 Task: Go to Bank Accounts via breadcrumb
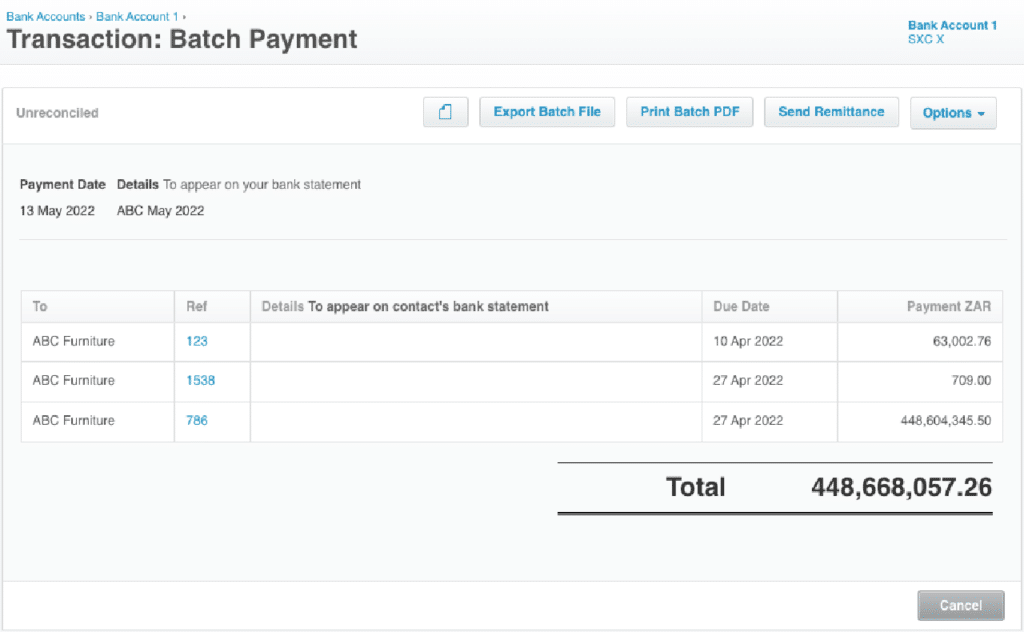45,17
